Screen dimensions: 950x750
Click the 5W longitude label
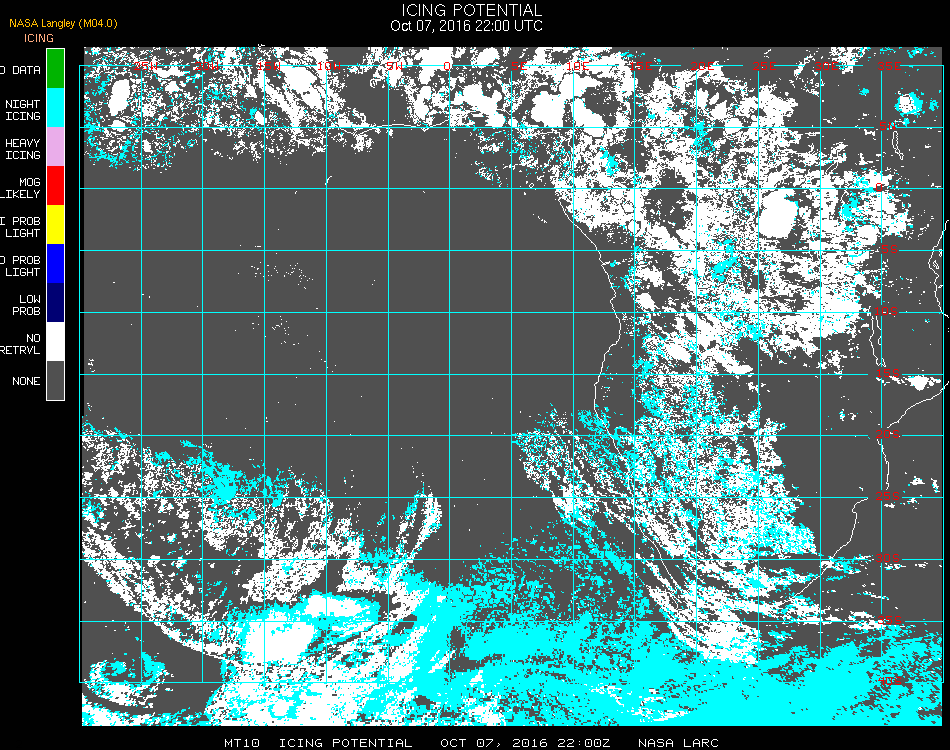tap(394, 65)
